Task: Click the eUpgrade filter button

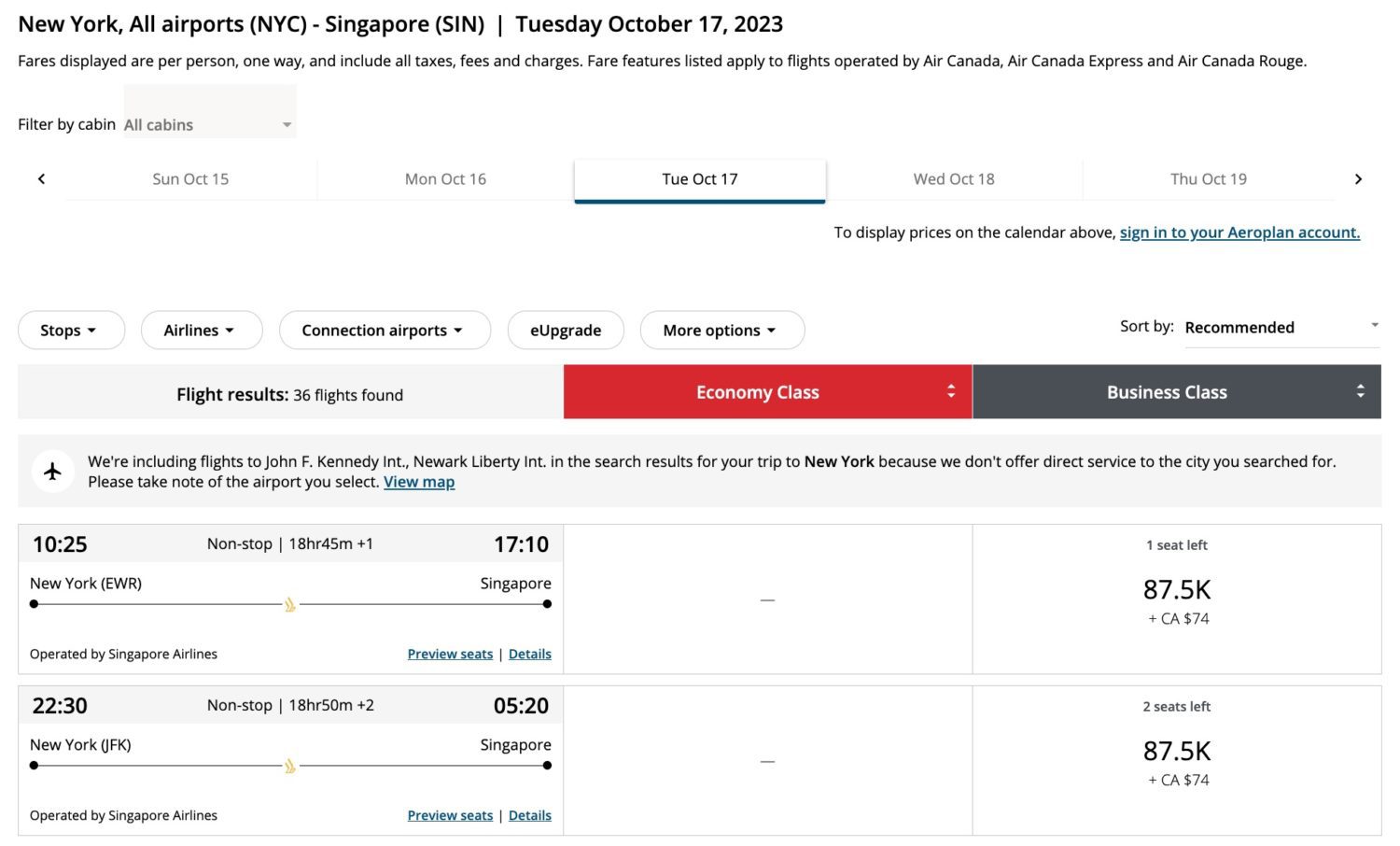Action: [x=565, y=330]
